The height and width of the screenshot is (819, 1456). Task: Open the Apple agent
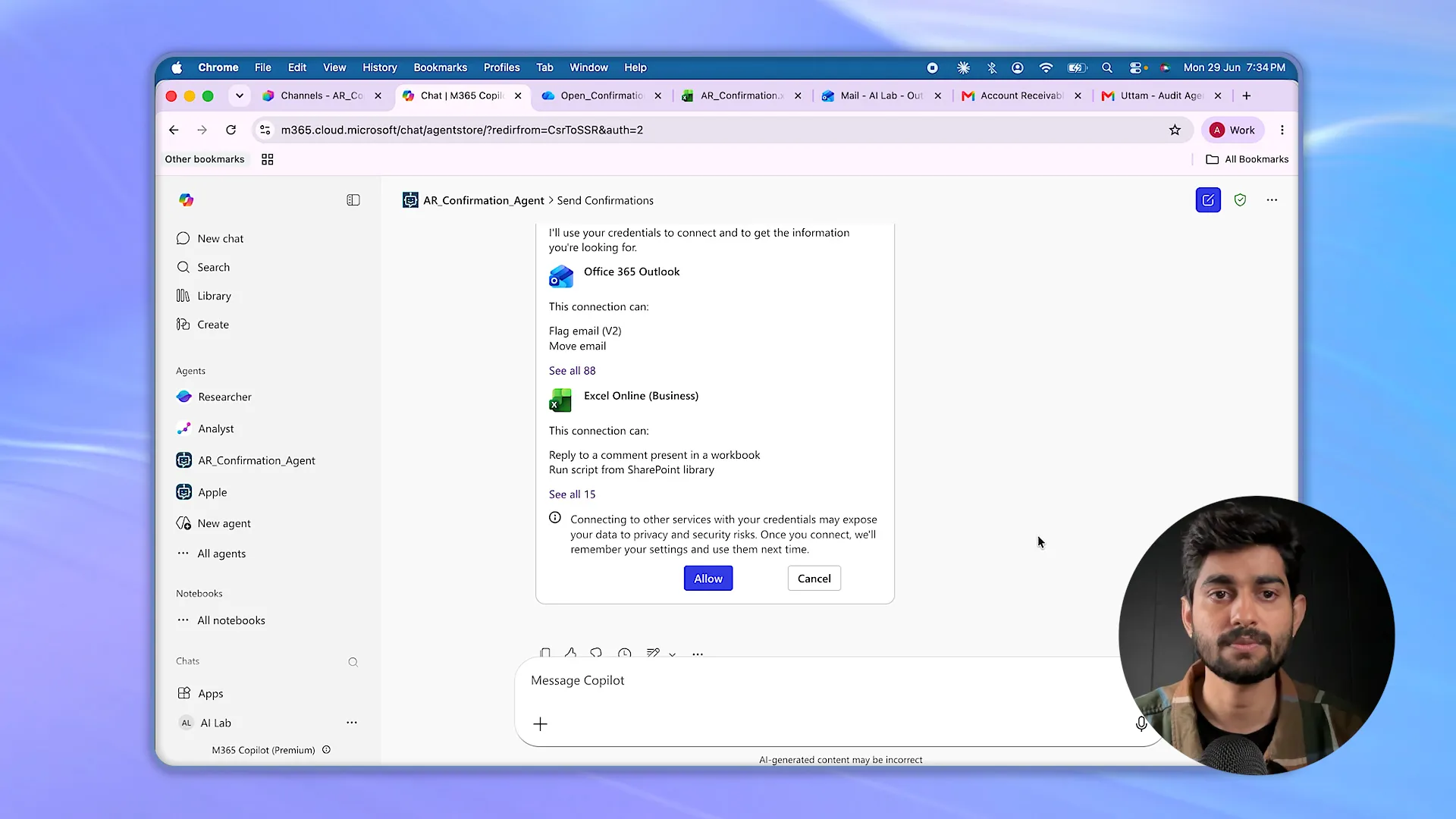(x=202, y=492)
